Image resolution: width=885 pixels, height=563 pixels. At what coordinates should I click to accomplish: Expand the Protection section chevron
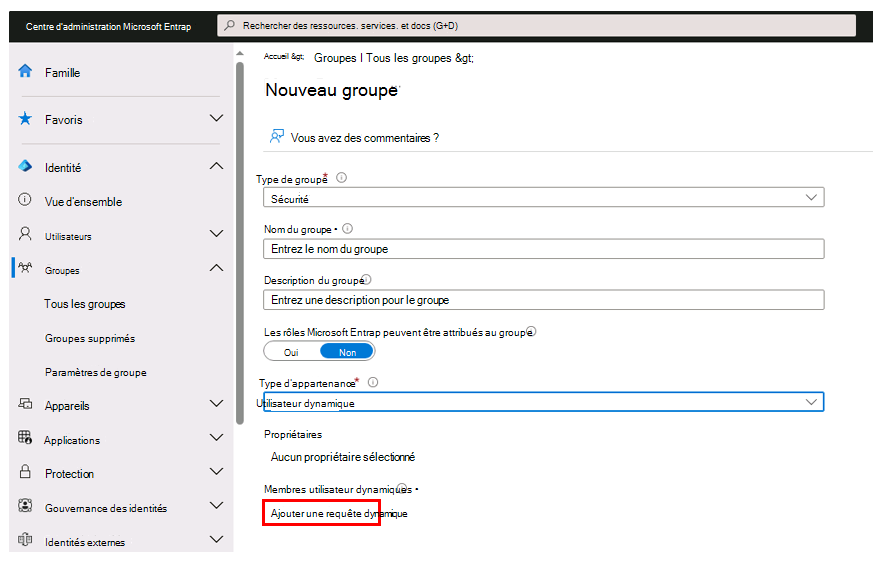(216, 472)
